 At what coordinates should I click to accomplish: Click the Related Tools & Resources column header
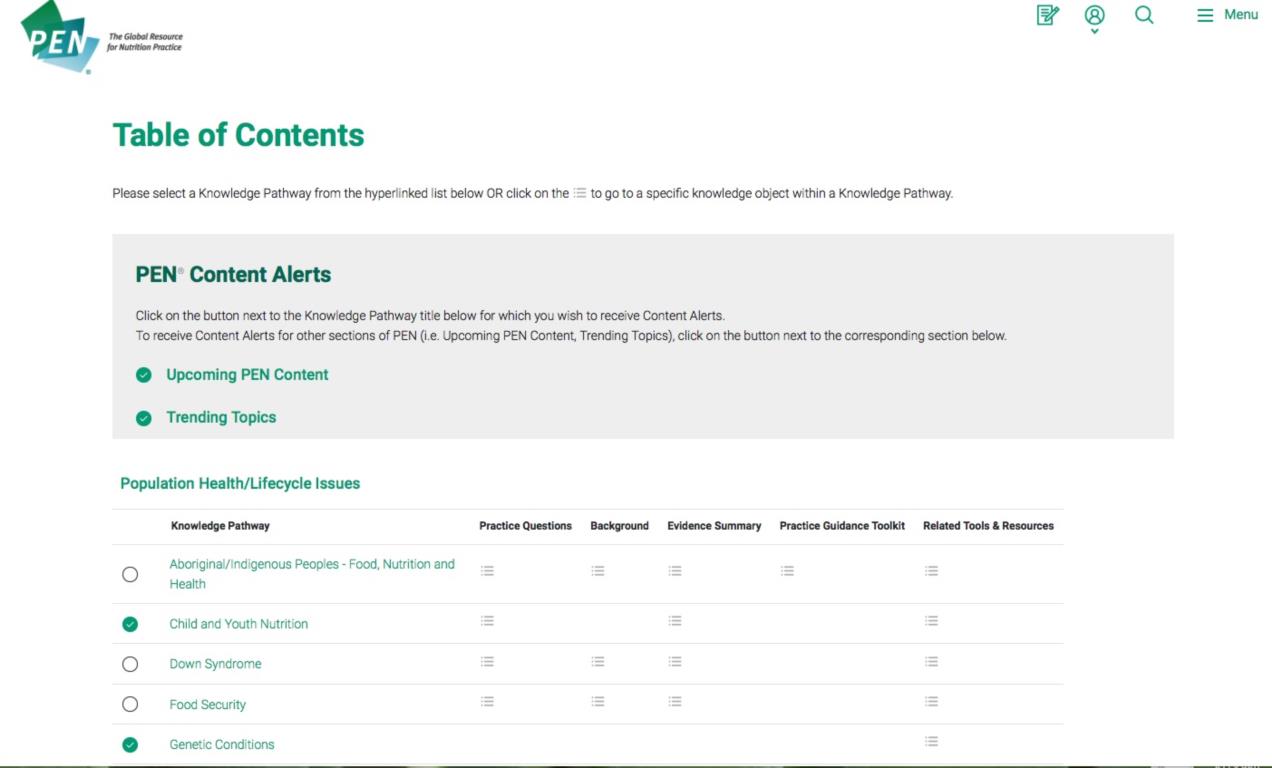988,526
